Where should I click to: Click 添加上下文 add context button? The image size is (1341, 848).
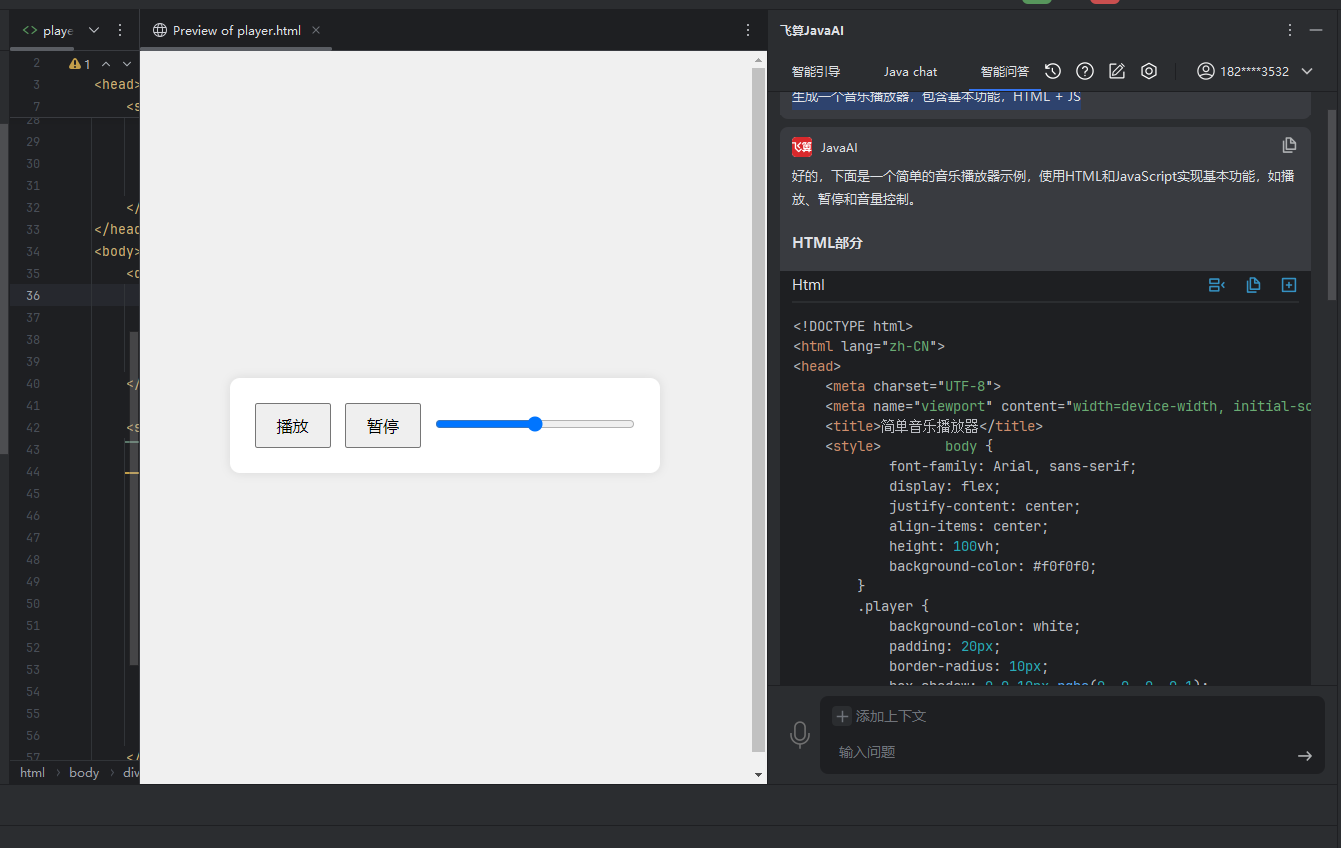coord(880,716)
